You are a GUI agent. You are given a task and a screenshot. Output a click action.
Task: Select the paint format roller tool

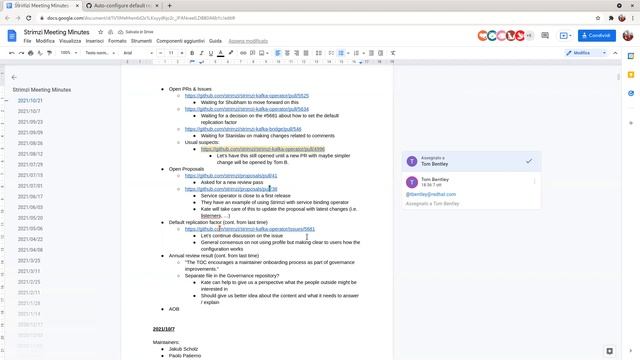(x=49, y=53)
